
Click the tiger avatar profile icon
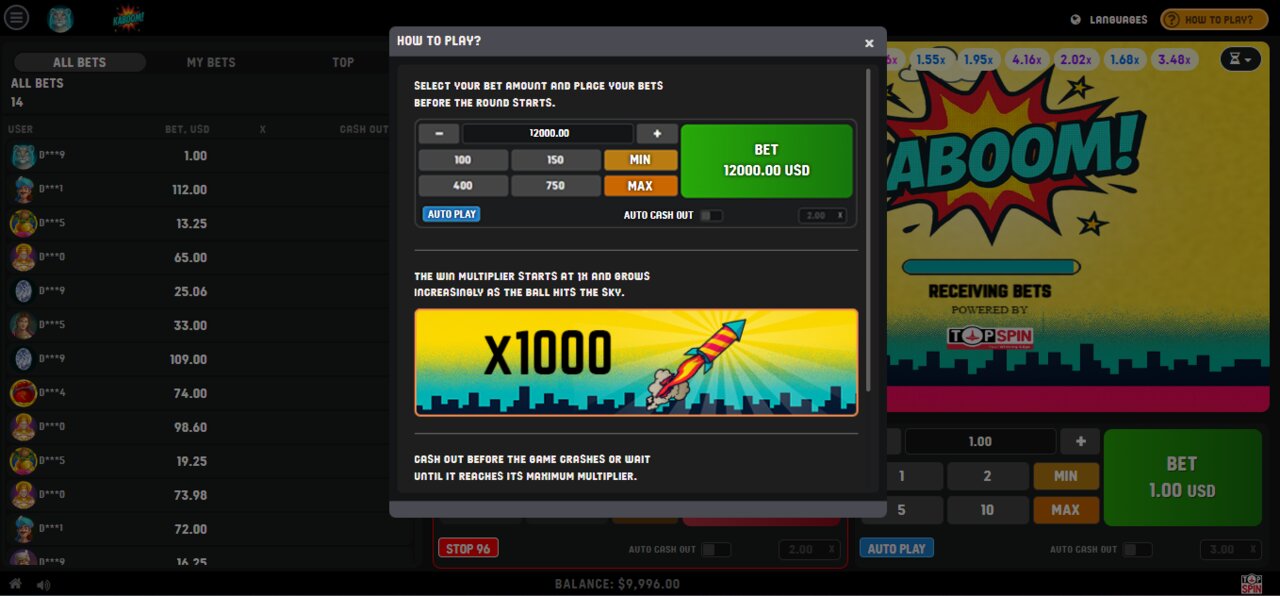[x=60, y=18]
